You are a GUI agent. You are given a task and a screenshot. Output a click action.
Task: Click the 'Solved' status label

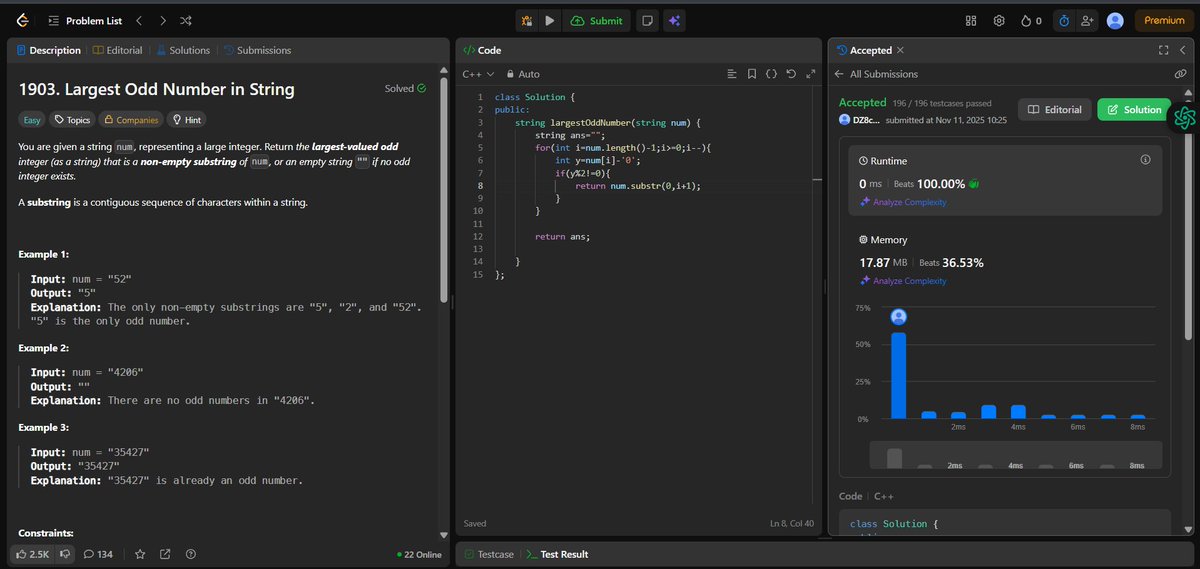406,88
